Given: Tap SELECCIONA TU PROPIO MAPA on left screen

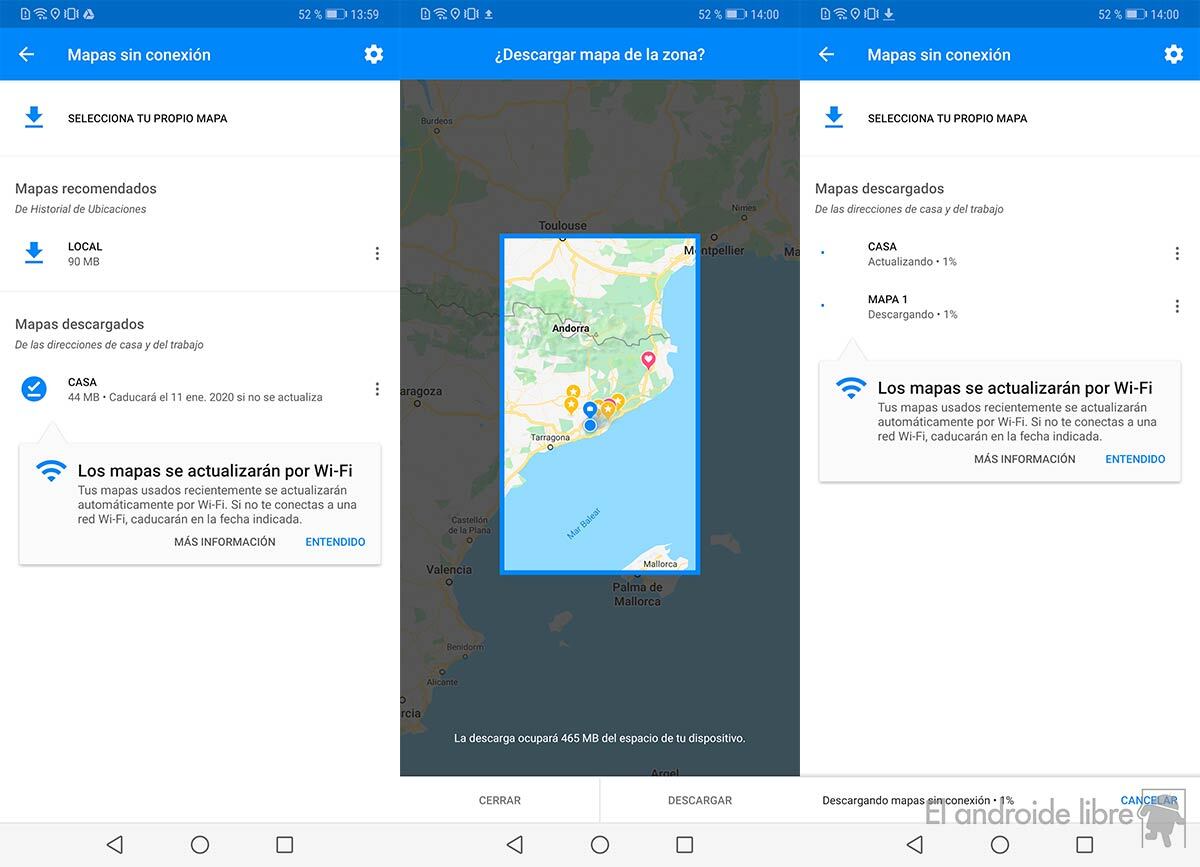Looking at the screenshot, I should 147,118.
